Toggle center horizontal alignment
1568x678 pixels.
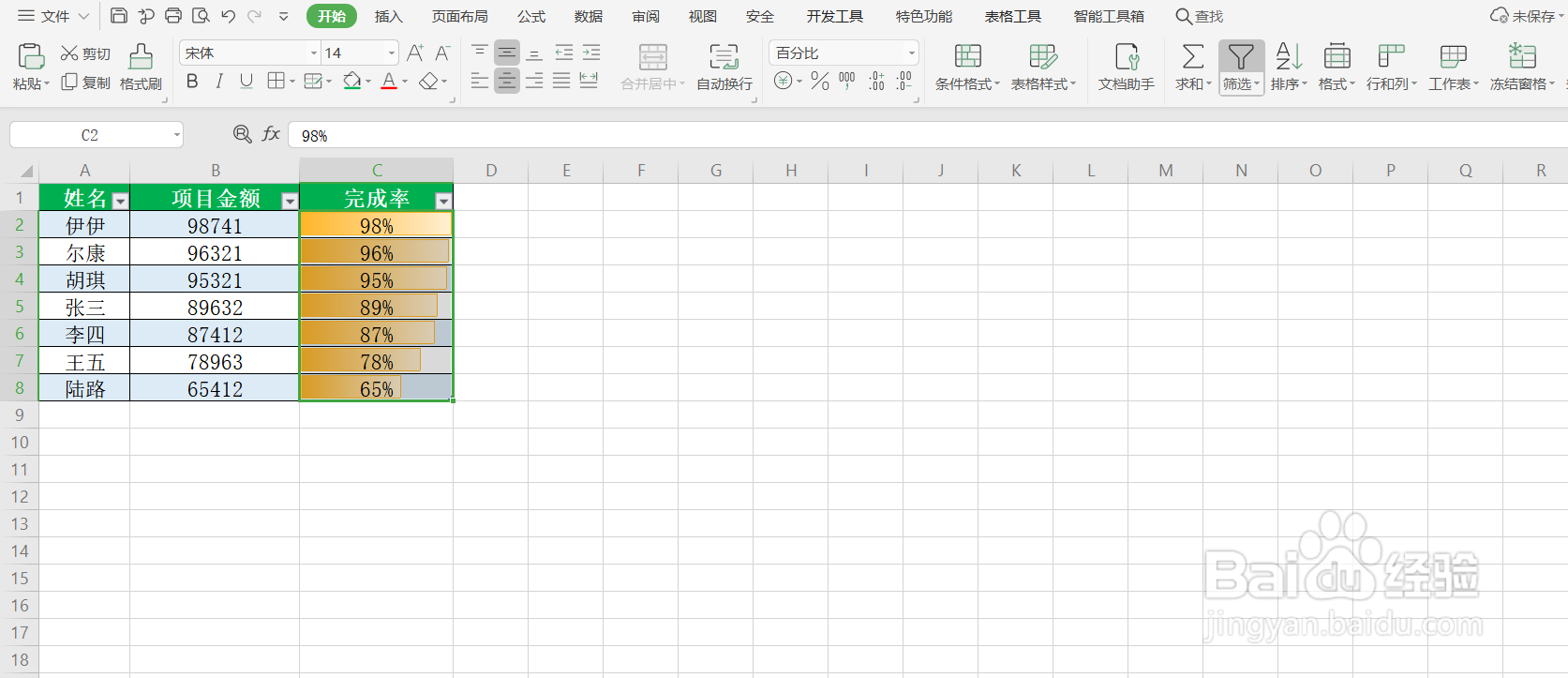(507, 82)
